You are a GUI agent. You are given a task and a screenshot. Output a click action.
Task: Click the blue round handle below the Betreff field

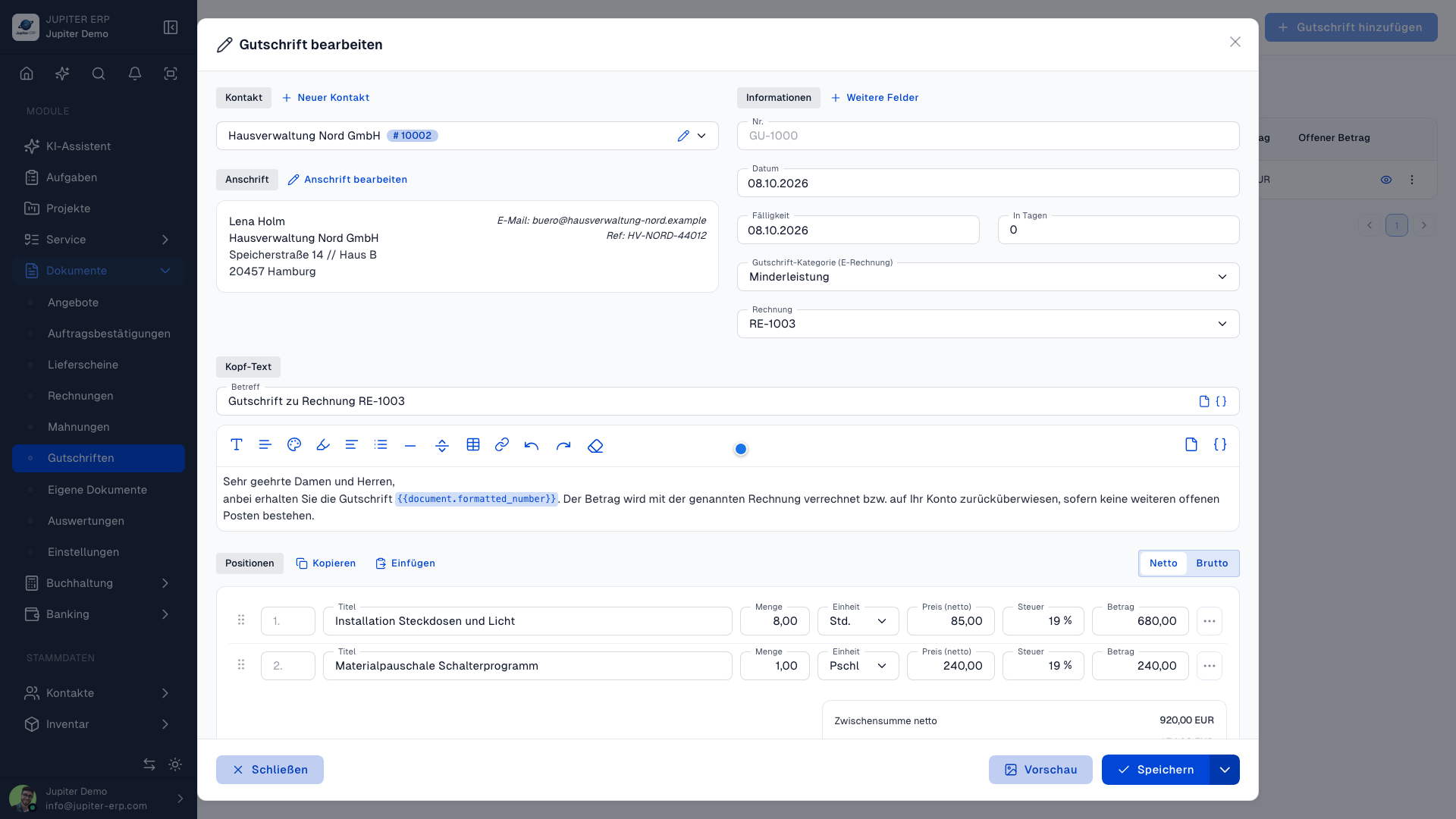(741, 449)
